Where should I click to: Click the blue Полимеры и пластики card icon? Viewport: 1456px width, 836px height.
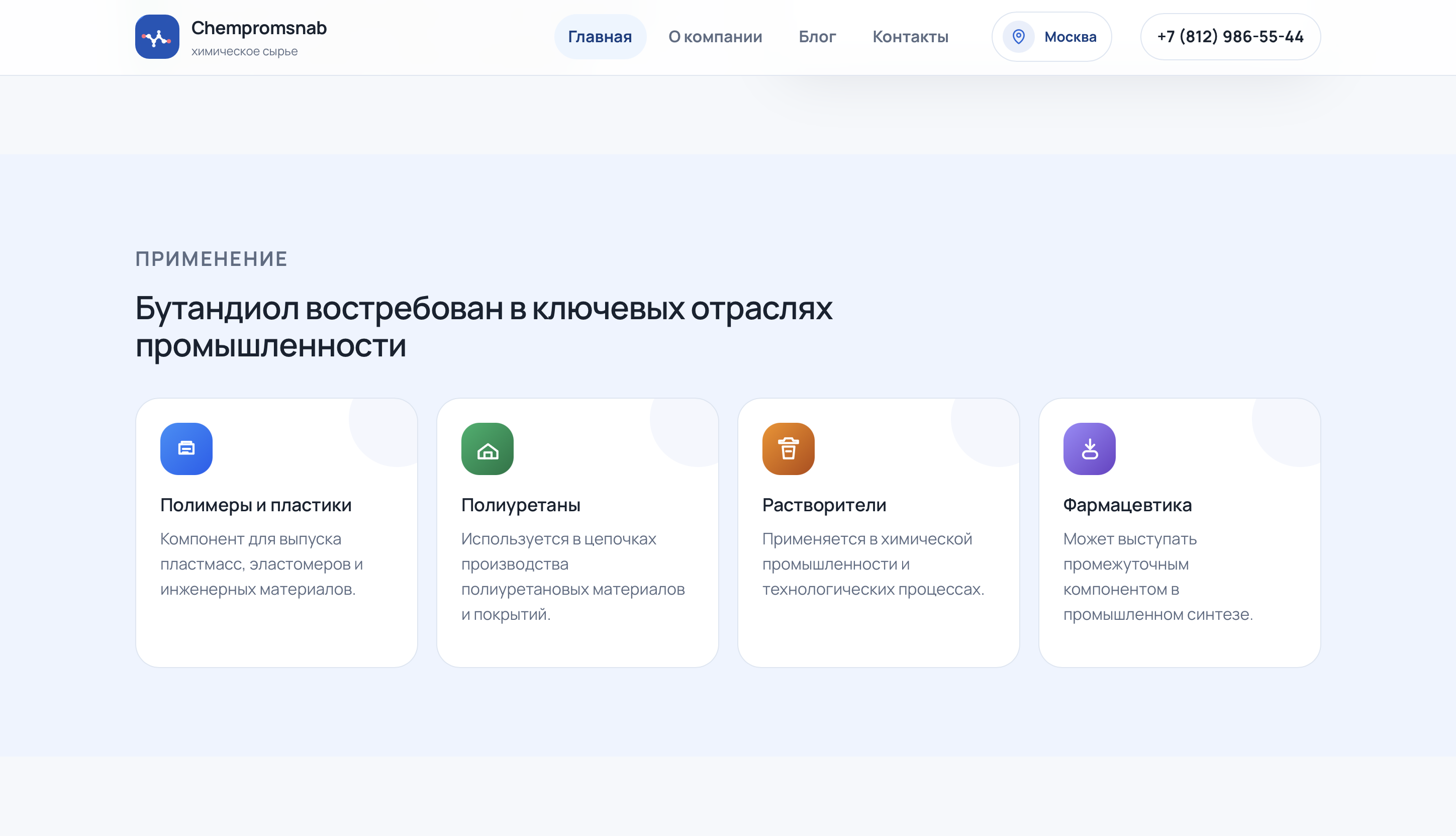(x=186, y=448)
